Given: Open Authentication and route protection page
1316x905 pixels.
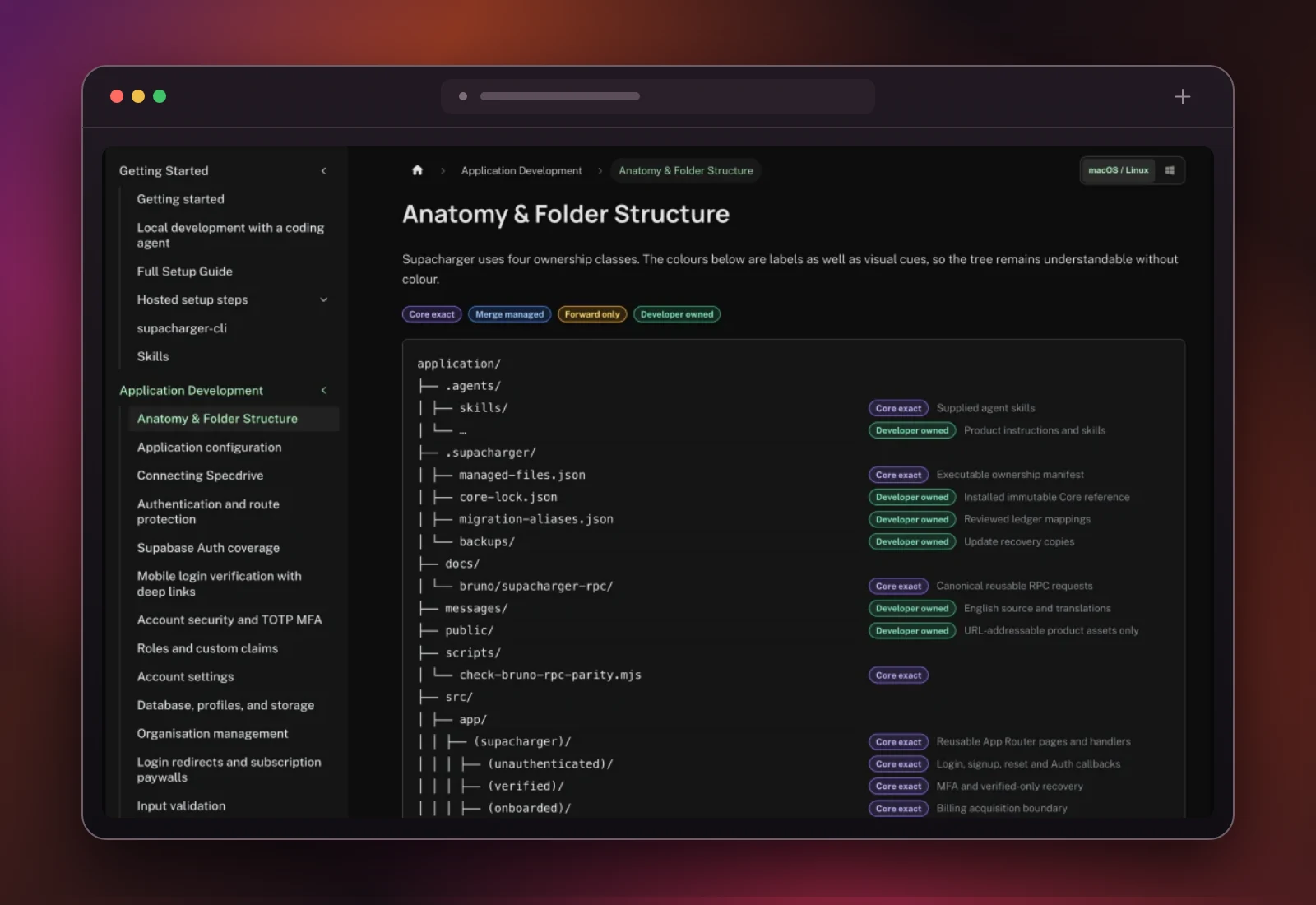Looking at the screenshot, I should pyautogui.click(x=208, y=512).
